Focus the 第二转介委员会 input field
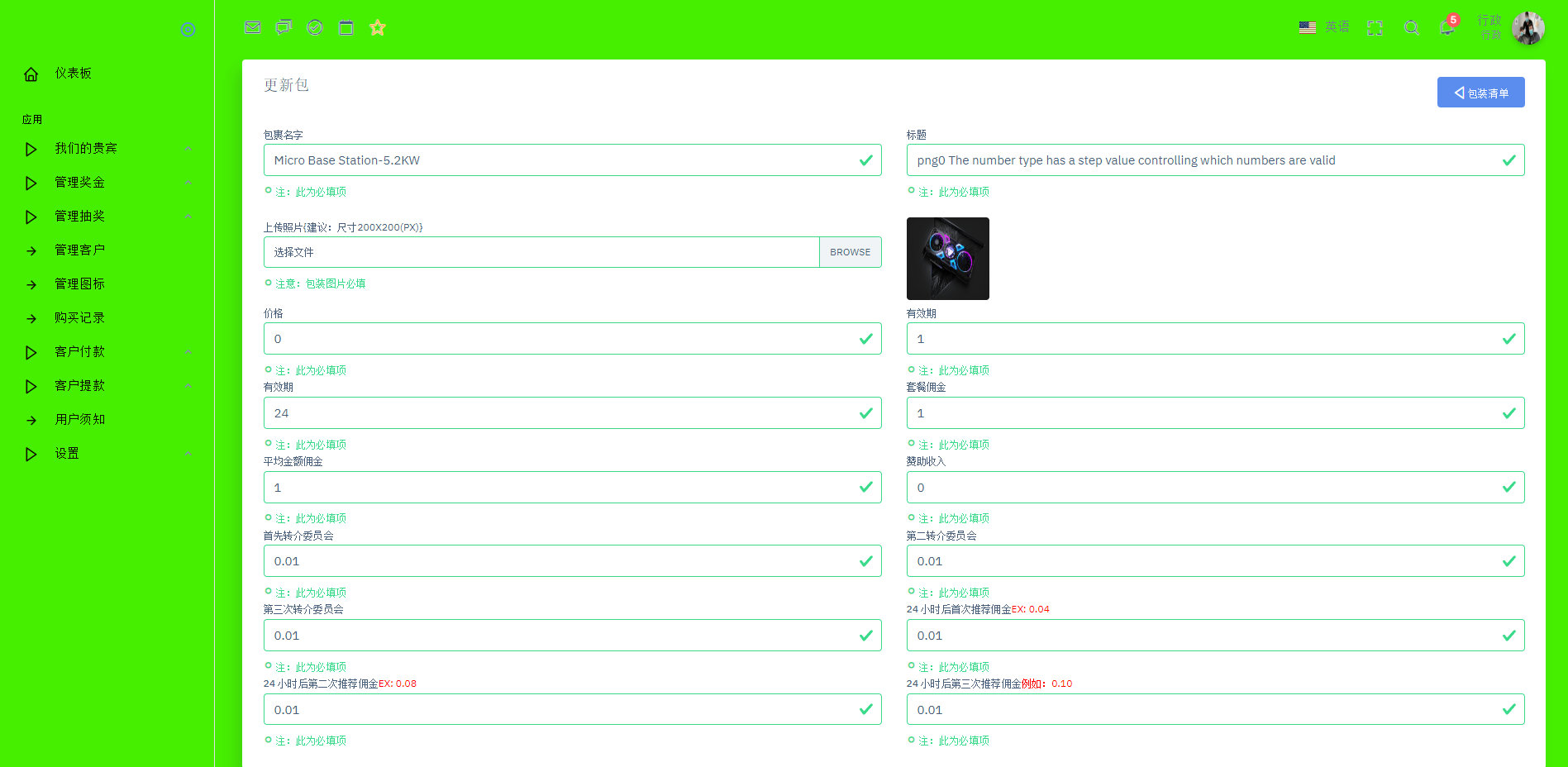This screenshot has width=1568, height=767. tap(1215, 561)
